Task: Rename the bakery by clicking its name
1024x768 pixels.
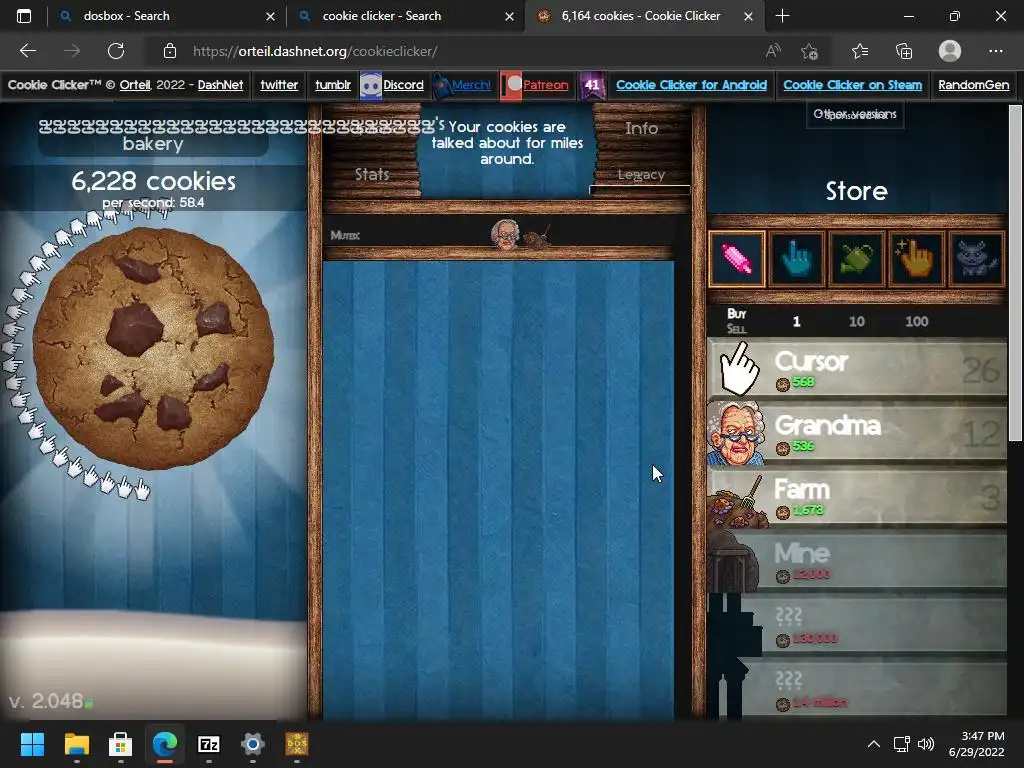Action: click(x=153, y=135)
